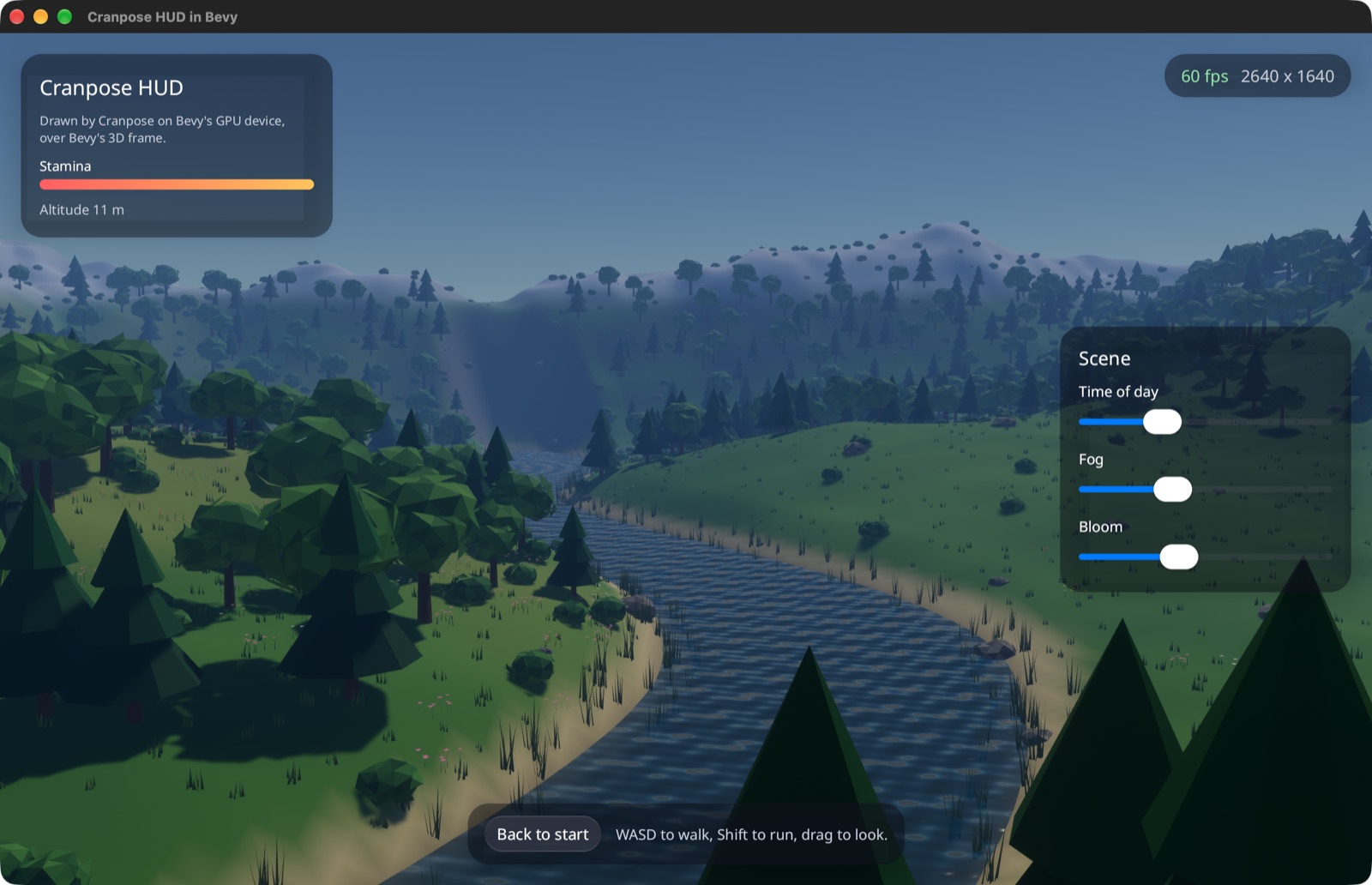Close the window with the red button
The width and height of the screenshot is (1372, 885).
tap(16, 17)
